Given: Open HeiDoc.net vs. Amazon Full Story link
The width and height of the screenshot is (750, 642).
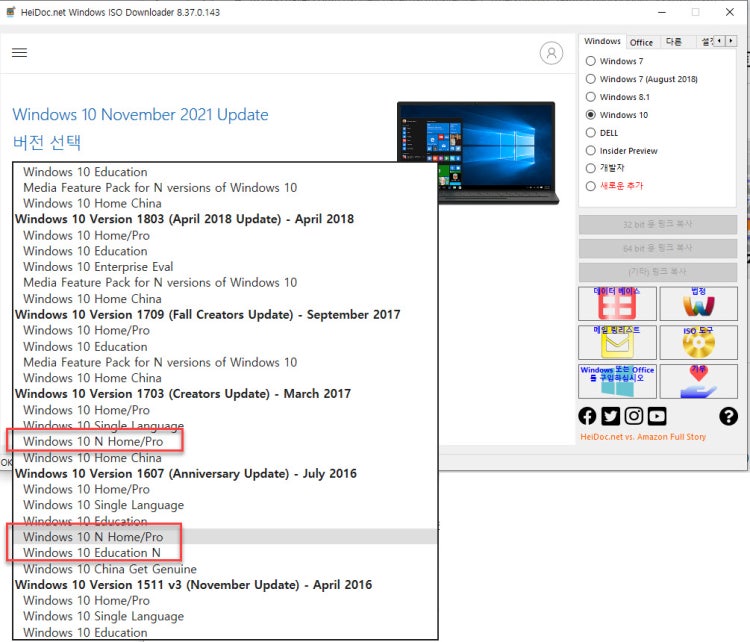Looking at the screenshot, I should (643, 437).
